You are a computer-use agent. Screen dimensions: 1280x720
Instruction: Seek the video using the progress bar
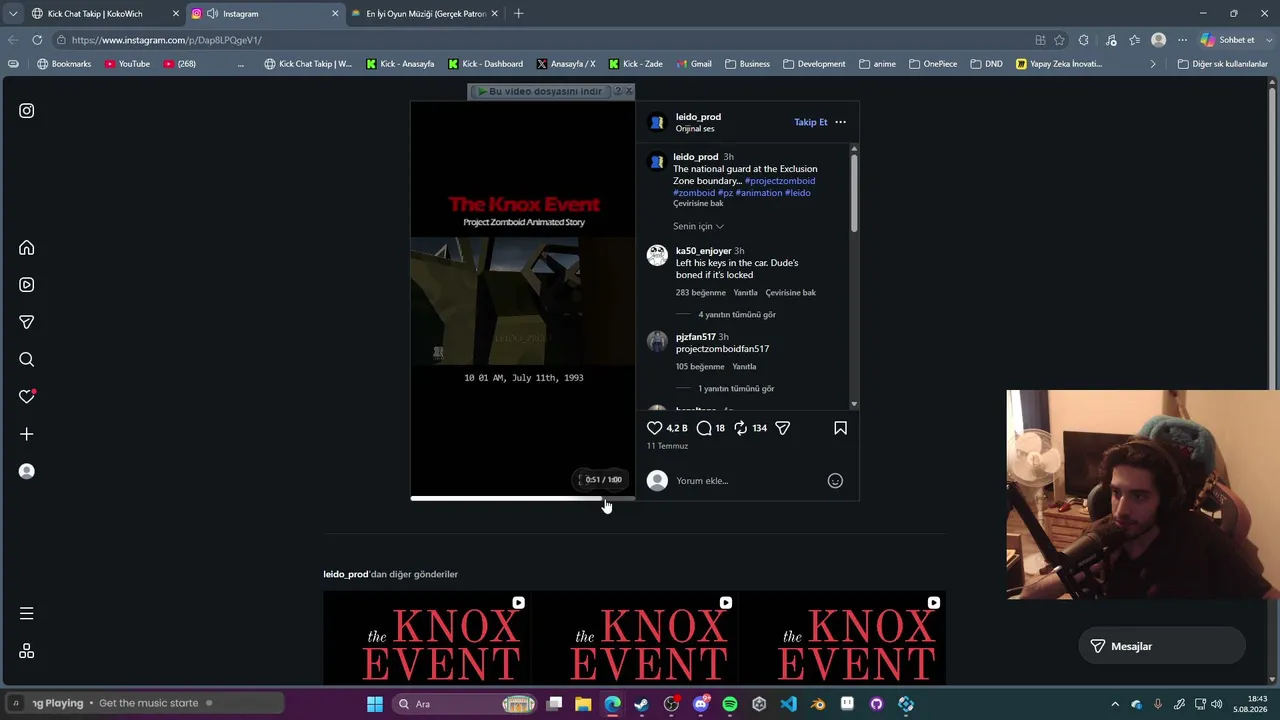[522, 498]
